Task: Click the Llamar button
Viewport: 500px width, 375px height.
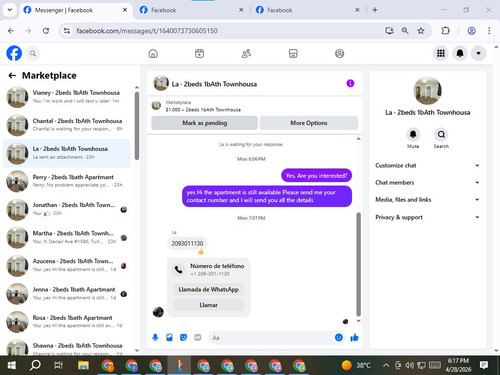Action: [x=209, y=305]
